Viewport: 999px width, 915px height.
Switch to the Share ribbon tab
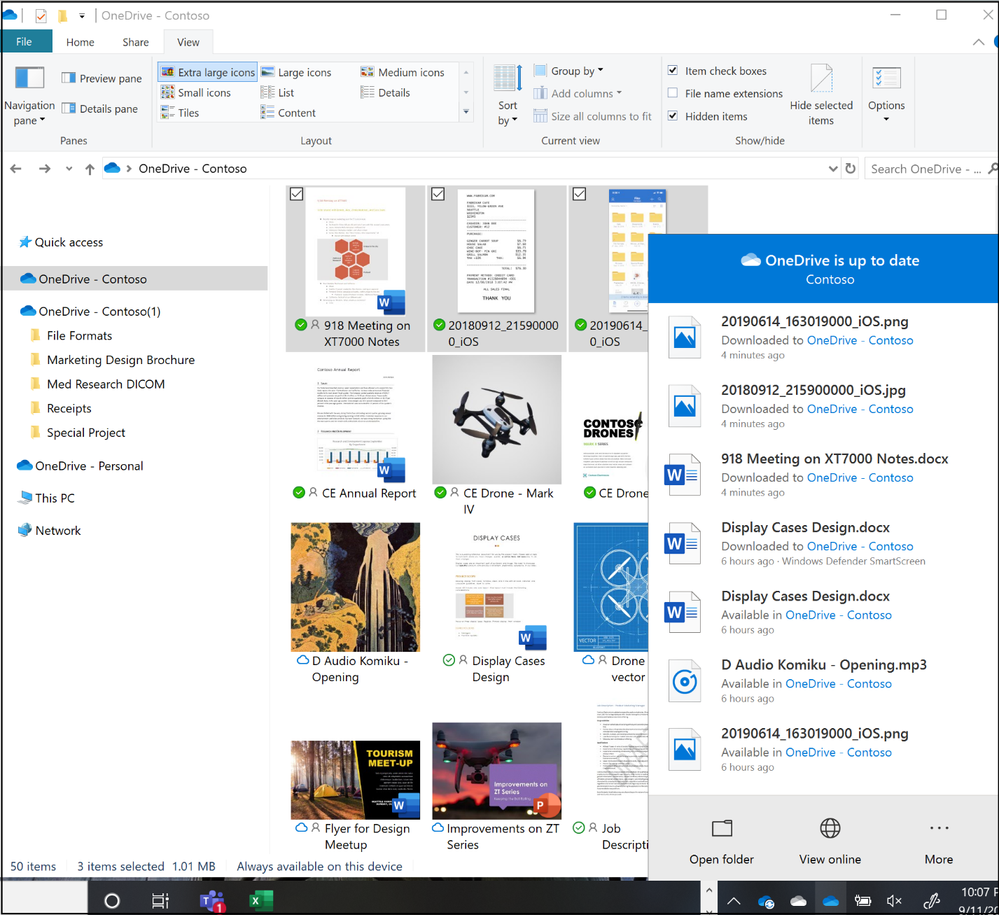[x=136, y=42]
